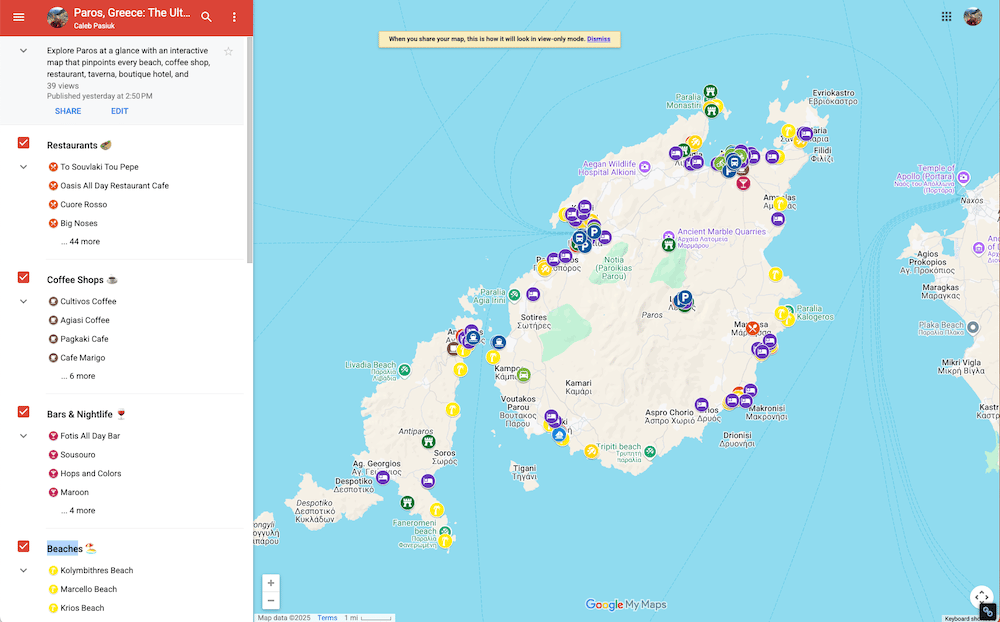The height and width of the screenshot is (622, 1000).
Task: Dismiss the view-only mode notice
Action: click(x=598, y=39)
